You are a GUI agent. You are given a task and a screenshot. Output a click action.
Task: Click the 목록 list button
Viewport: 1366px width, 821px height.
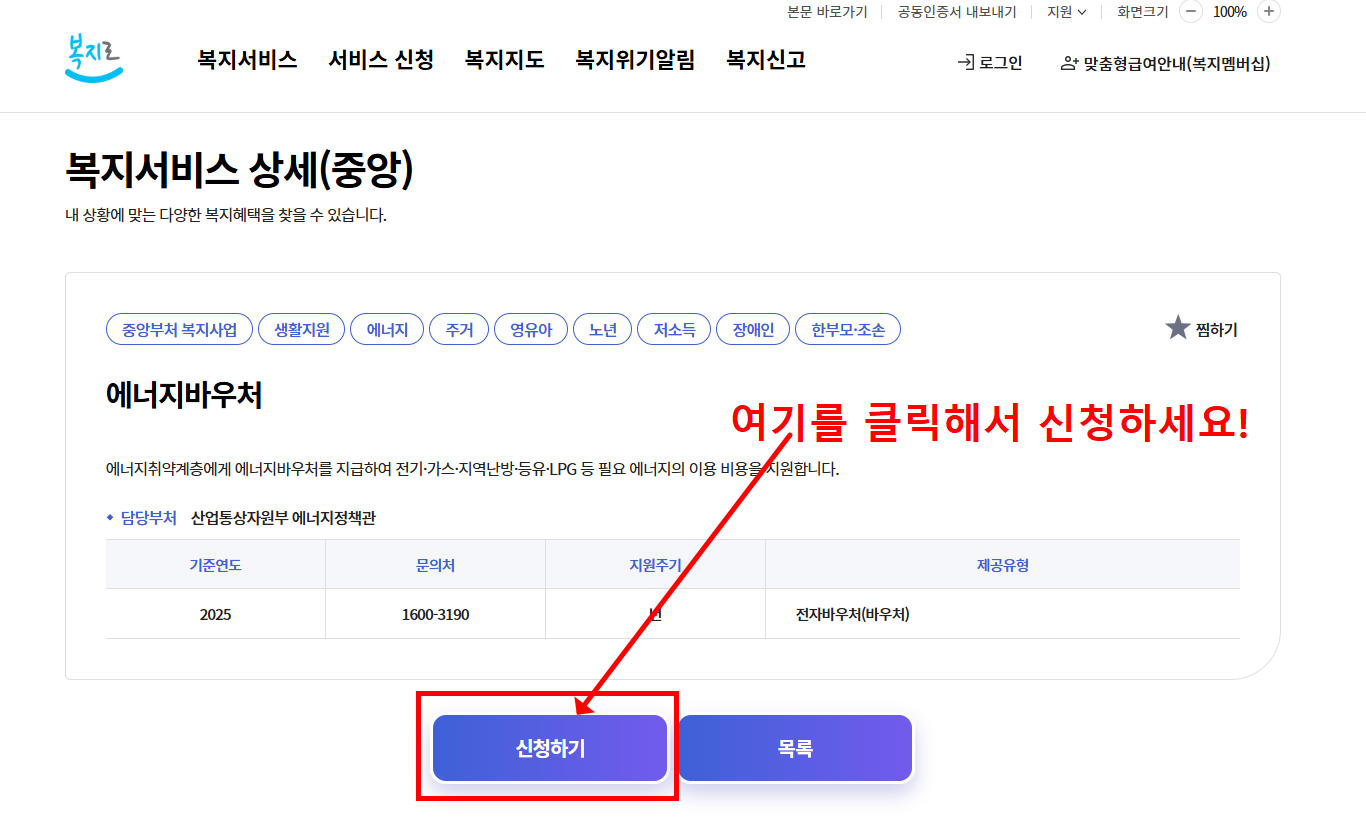point(795,747)
